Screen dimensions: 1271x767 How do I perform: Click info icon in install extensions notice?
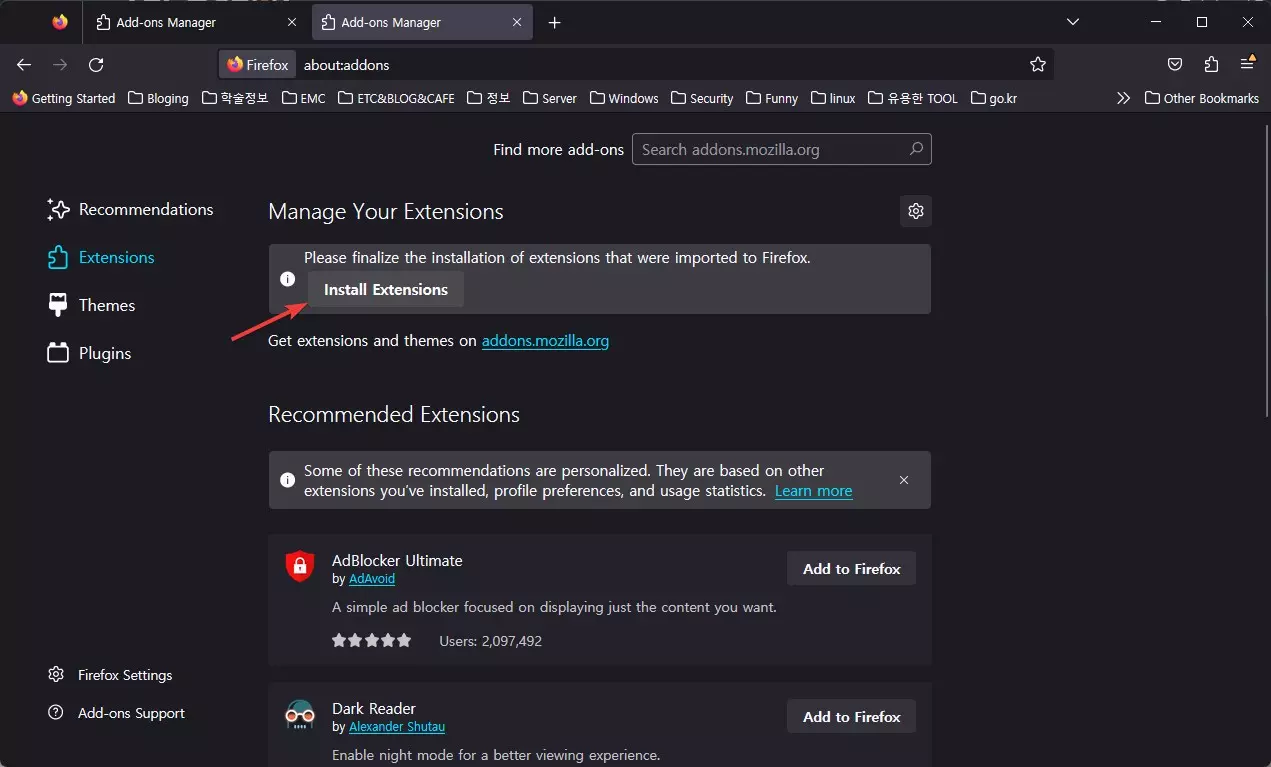point(287,279)
